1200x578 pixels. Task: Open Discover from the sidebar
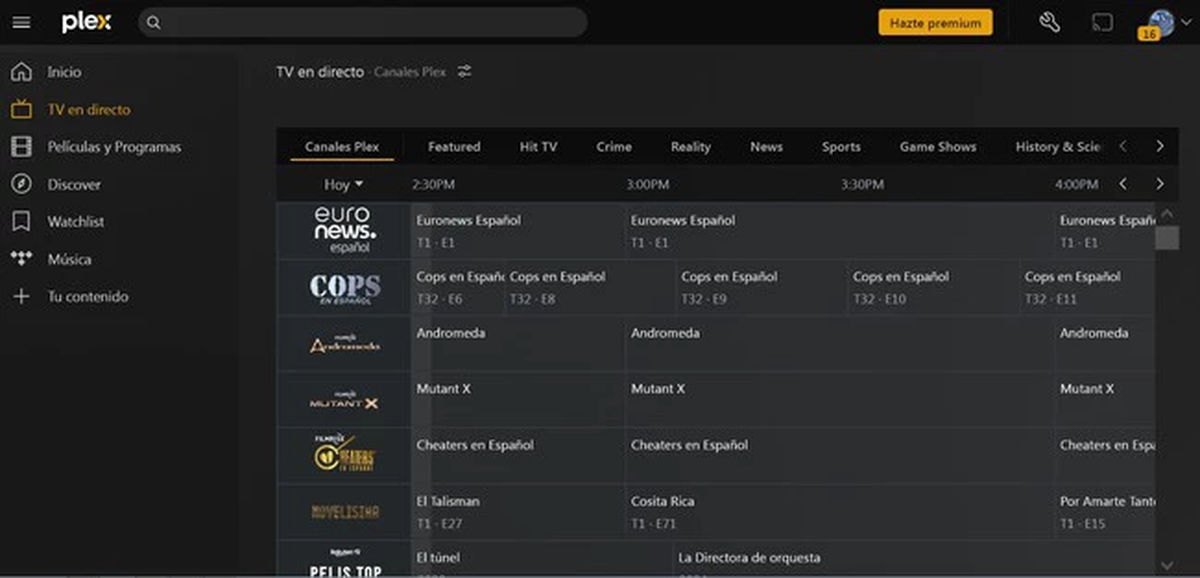[74, 184]
